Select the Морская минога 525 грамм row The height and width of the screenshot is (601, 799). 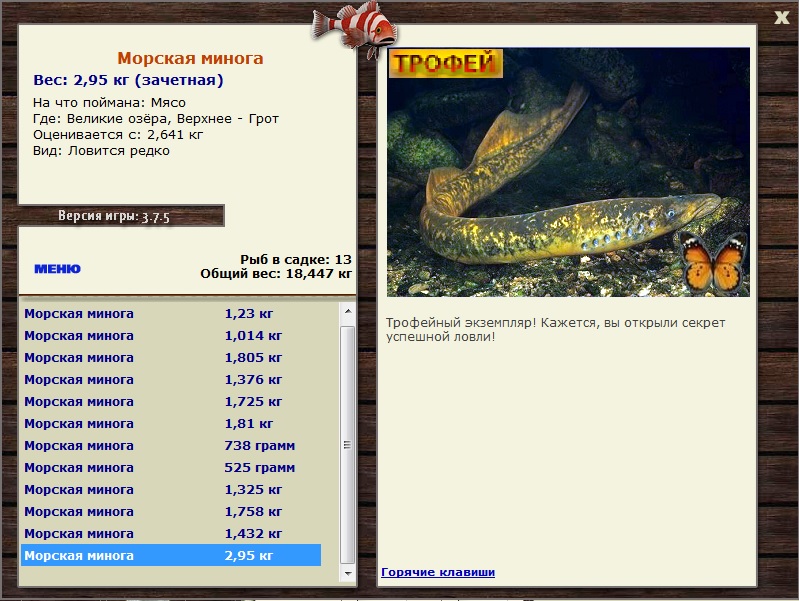coord(171,467)
